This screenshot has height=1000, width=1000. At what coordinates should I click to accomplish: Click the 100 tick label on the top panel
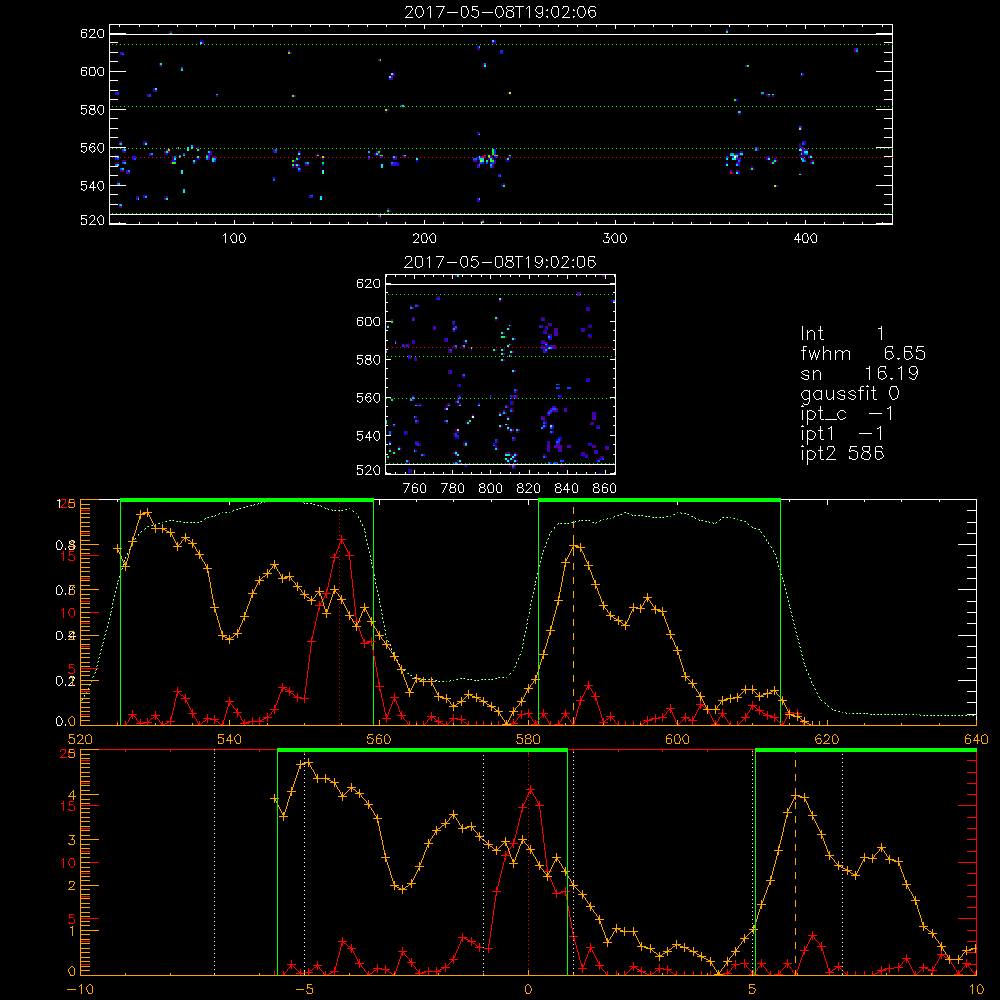click(234, 239)
